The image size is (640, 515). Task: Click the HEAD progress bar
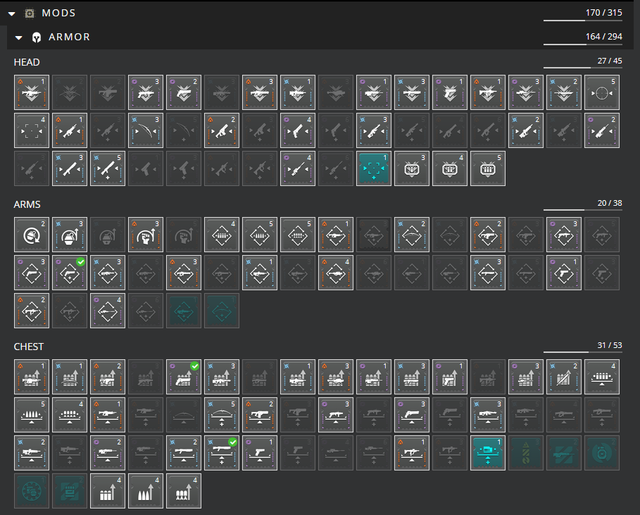click(583, 68)
